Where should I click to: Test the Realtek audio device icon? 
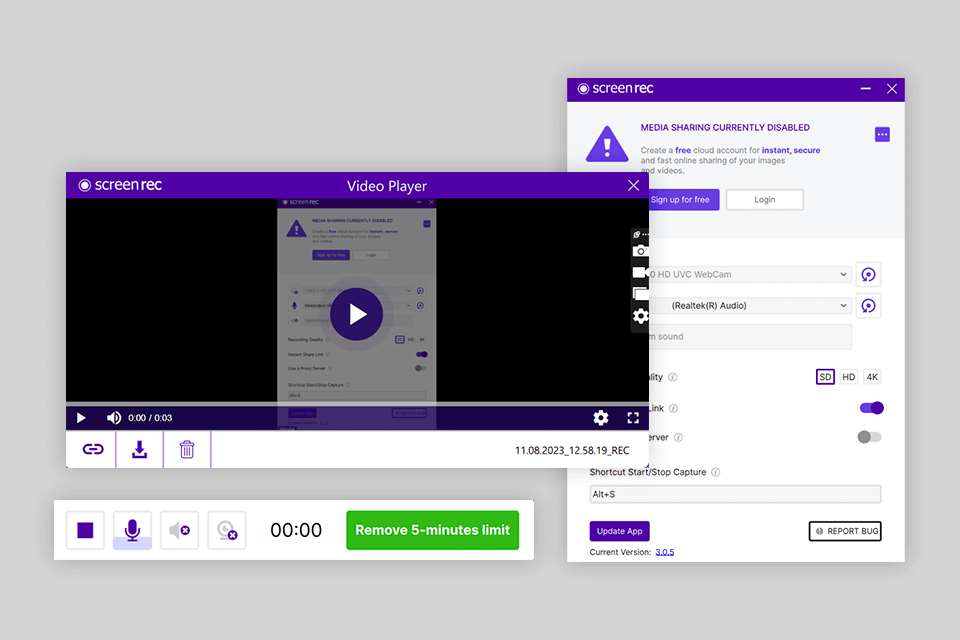868,306
